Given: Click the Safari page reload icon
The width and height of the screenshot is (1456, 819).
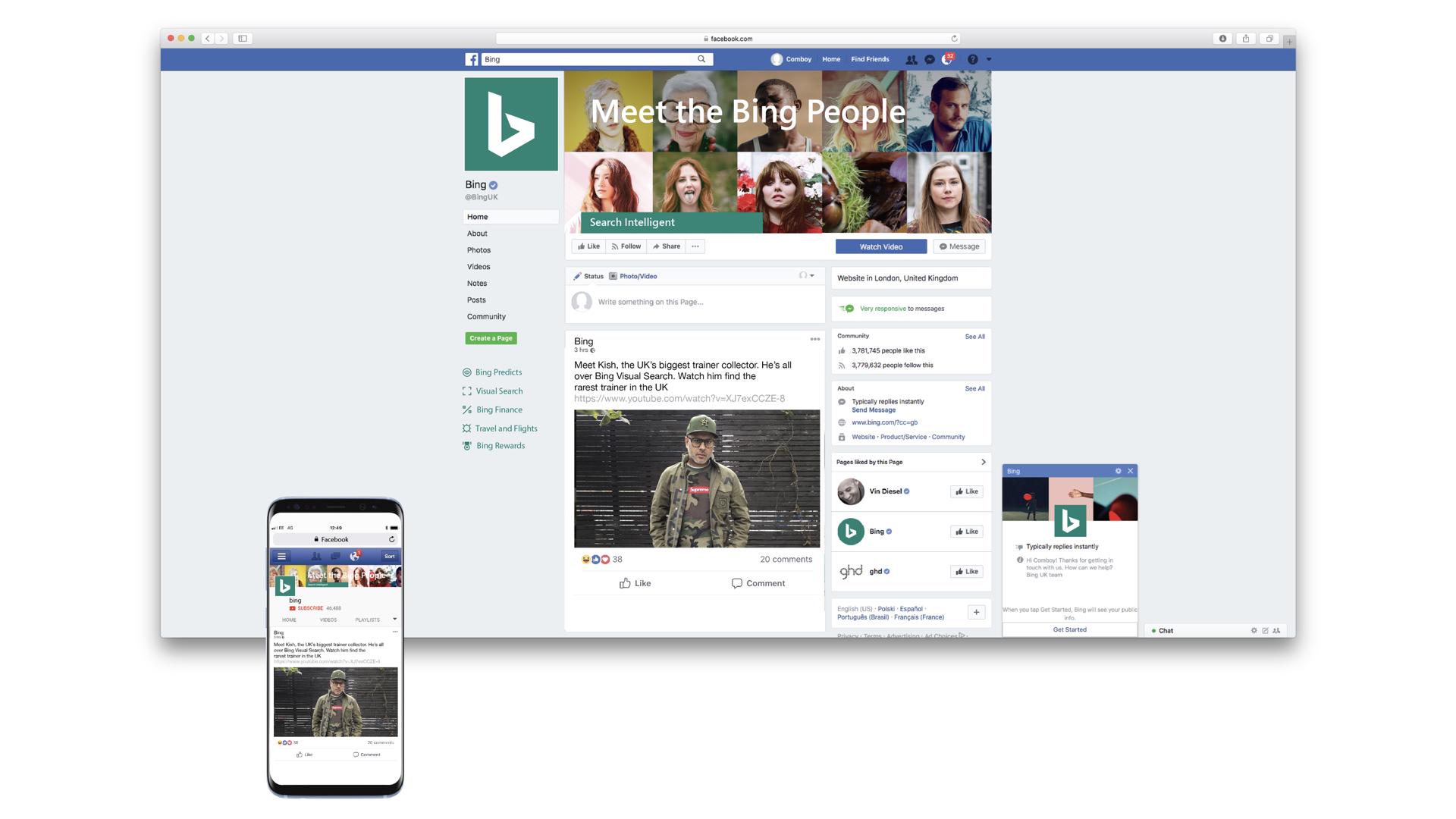Looking at the screenshot, I should (x=954, y=39).
